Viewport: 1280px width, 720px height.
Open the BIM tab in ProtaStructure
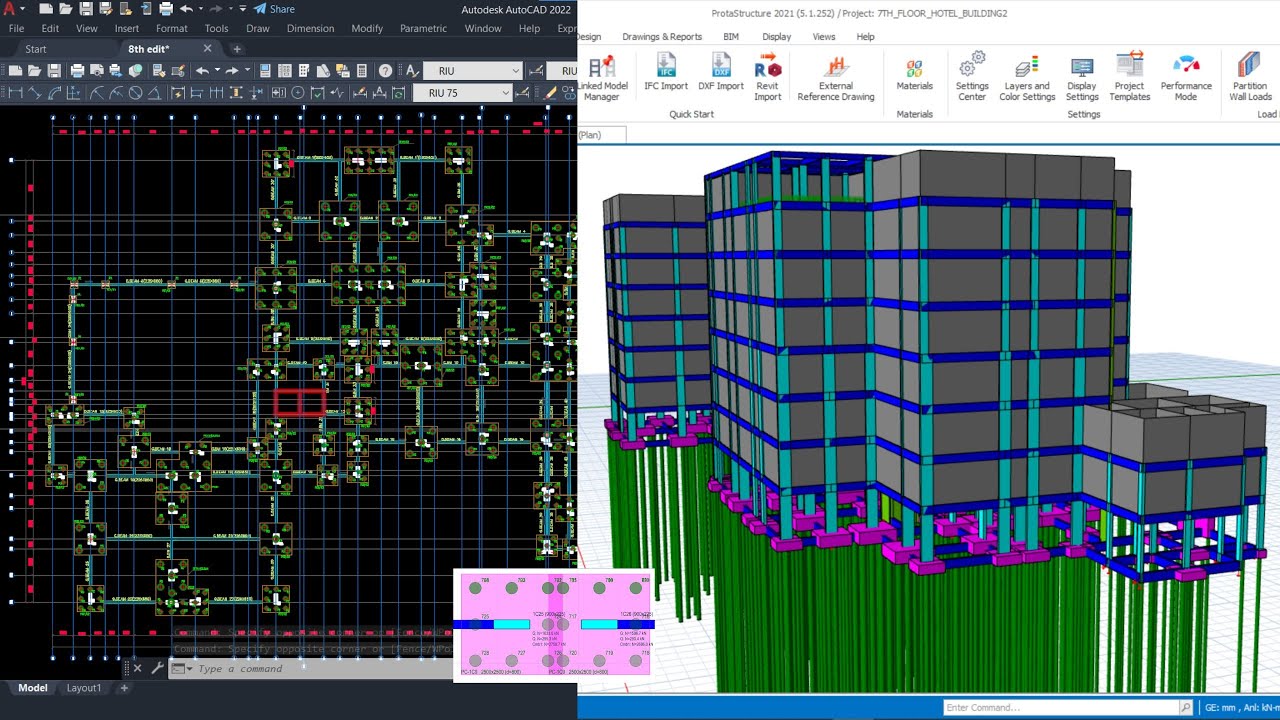pos(731,37)
